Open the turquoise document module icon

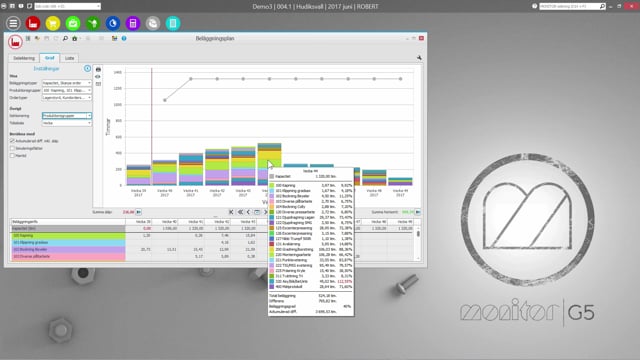click(x=173, y=23)
